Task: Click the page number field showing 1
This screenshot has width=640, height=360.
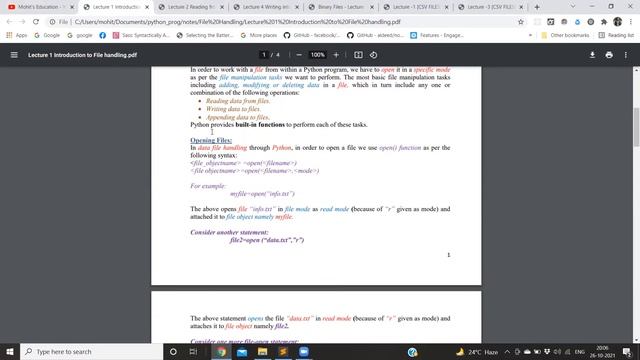Action: click(264, 55)
